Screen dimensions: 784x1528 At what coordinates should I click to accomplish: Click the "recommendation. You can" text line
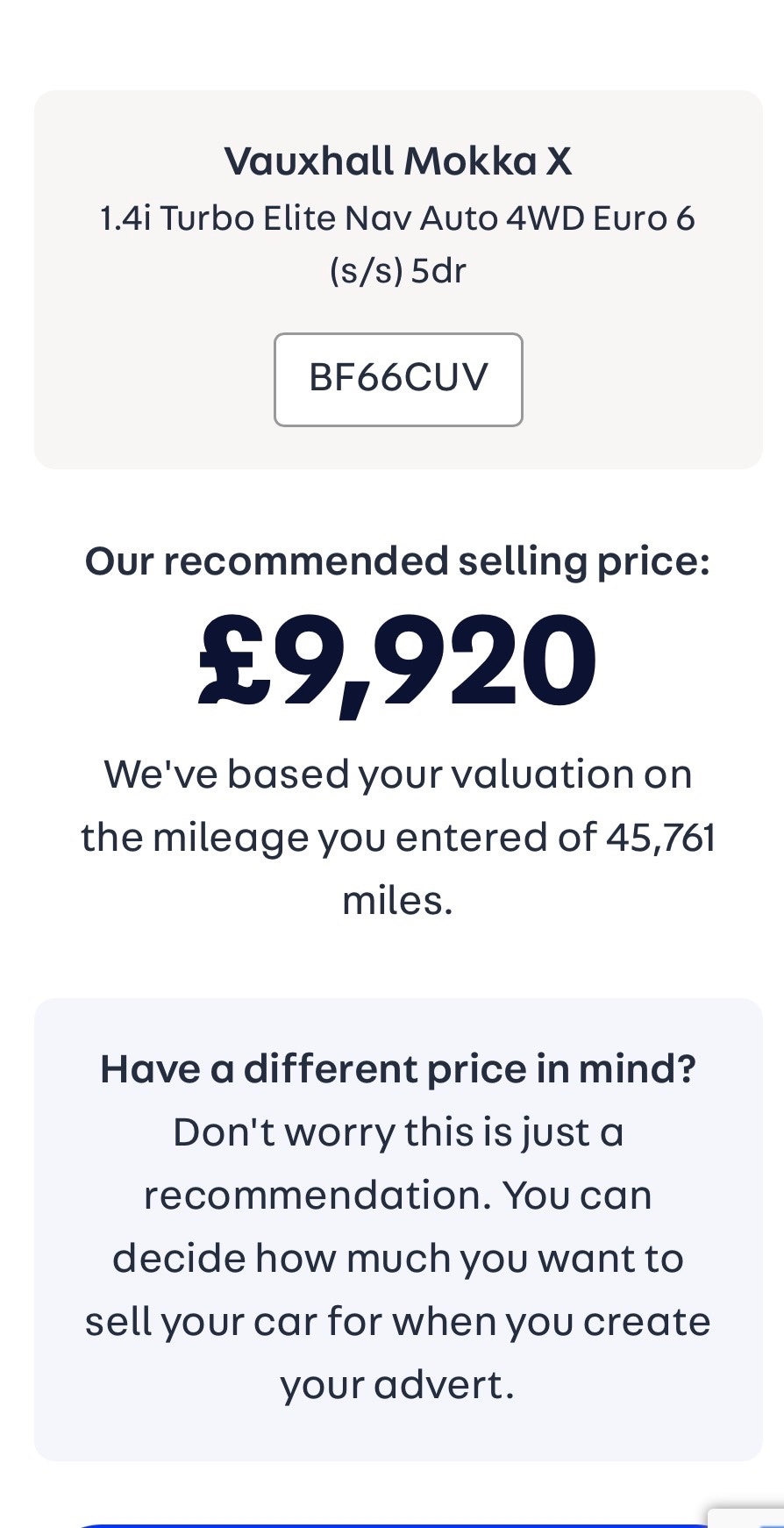coord(398,1196)
